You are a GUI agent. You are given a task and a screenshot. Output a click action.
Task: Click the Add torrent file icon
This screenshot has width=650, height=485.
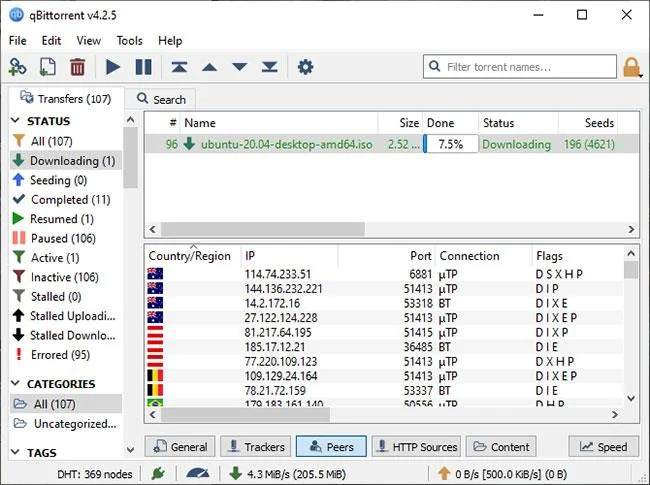[x=47, y=67]
